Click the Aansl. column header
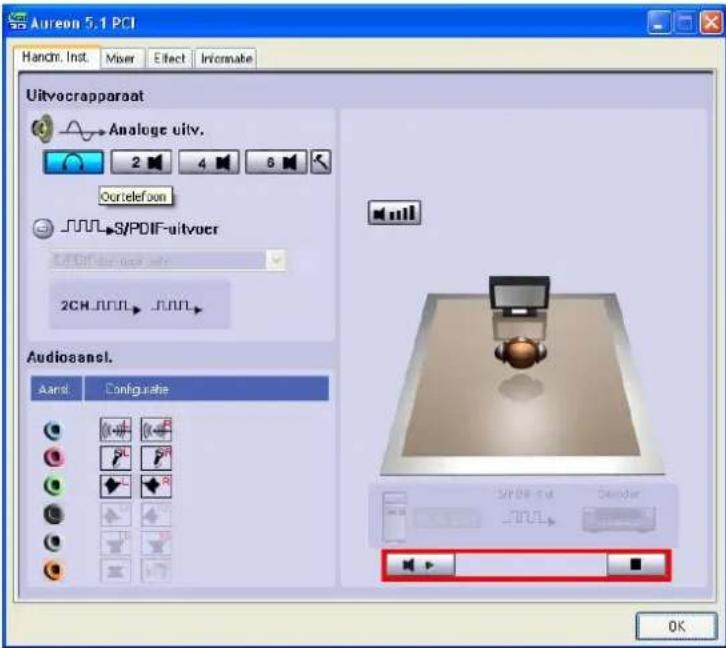726x648 pixels. tap(56, 389)
